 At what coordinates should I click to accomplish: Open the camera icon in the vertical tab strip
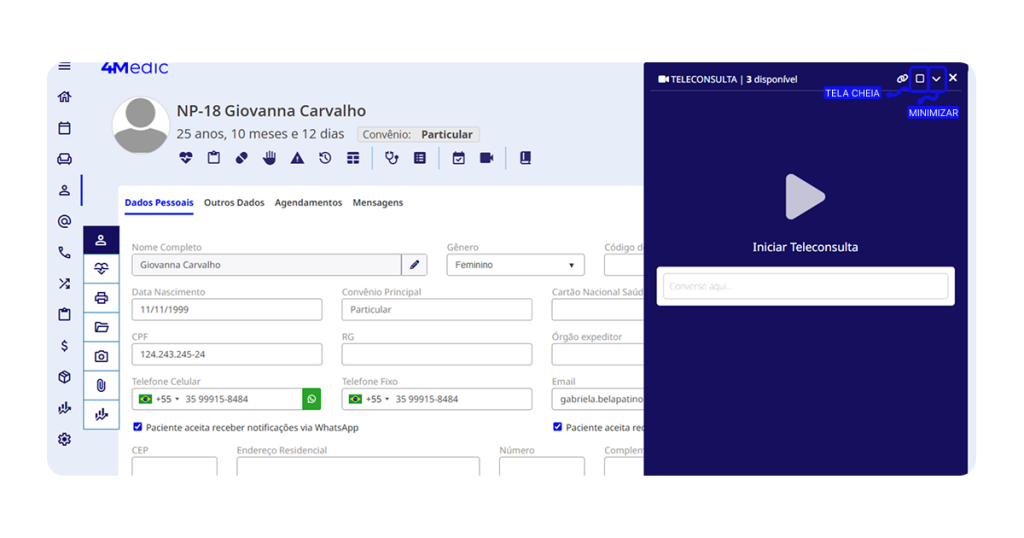click(x=101, y=356)
